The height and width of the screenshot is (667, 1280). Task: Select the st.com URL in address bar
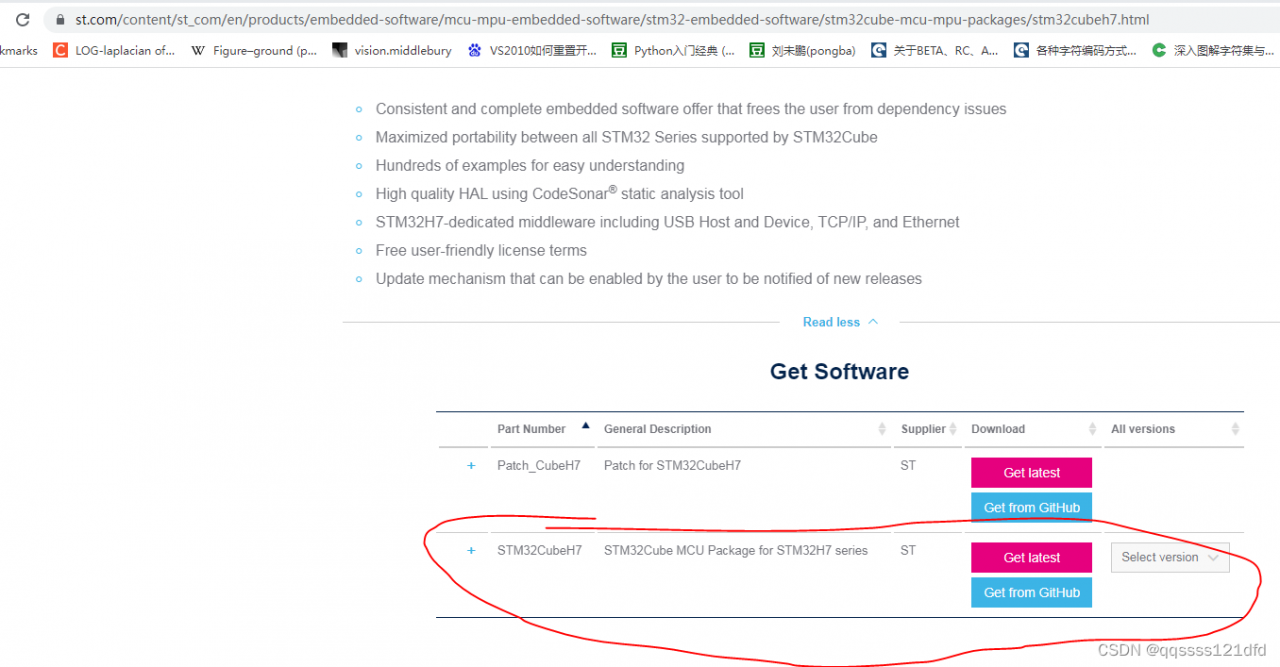(612, 20)
